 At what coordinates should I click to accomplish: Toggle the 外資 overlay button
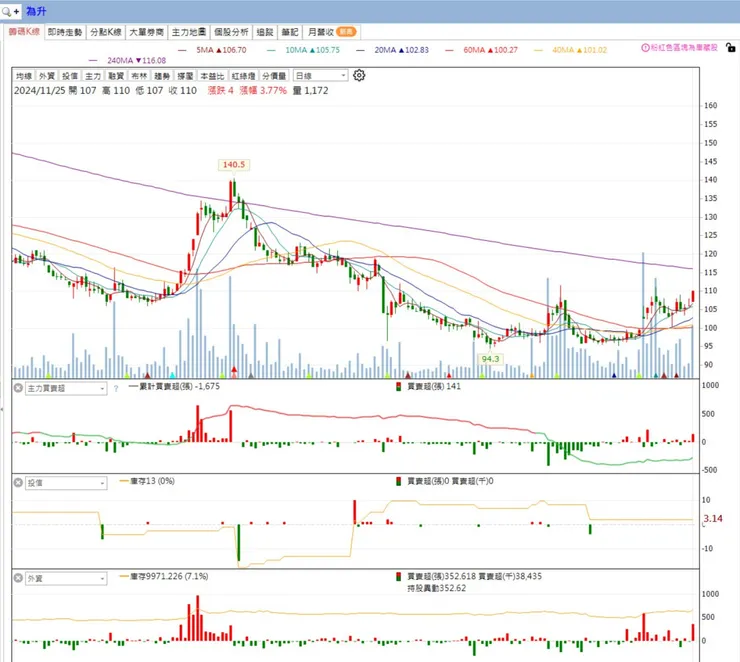tap(47, 75)
